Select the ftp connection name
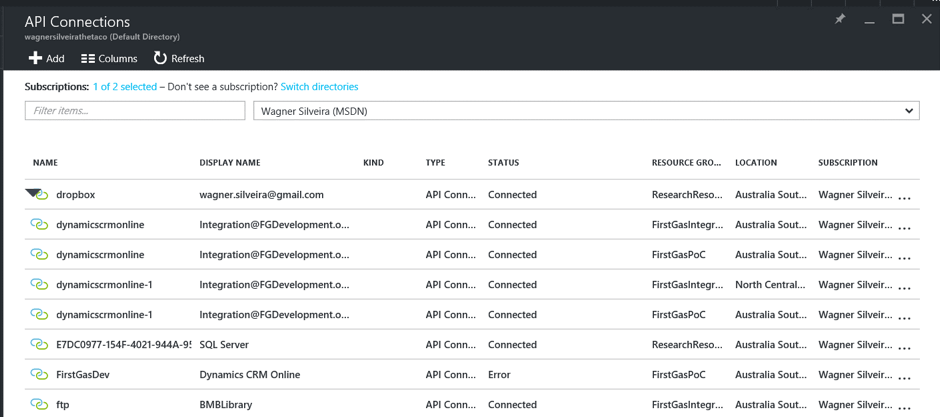Viewport: 940px width, 417px height. pos(63,404)
